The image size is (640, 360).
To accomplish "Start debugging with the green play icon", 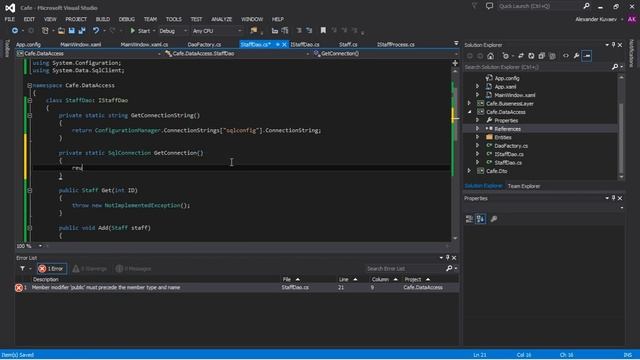I will pyautogui.click(x=133, y=31).
